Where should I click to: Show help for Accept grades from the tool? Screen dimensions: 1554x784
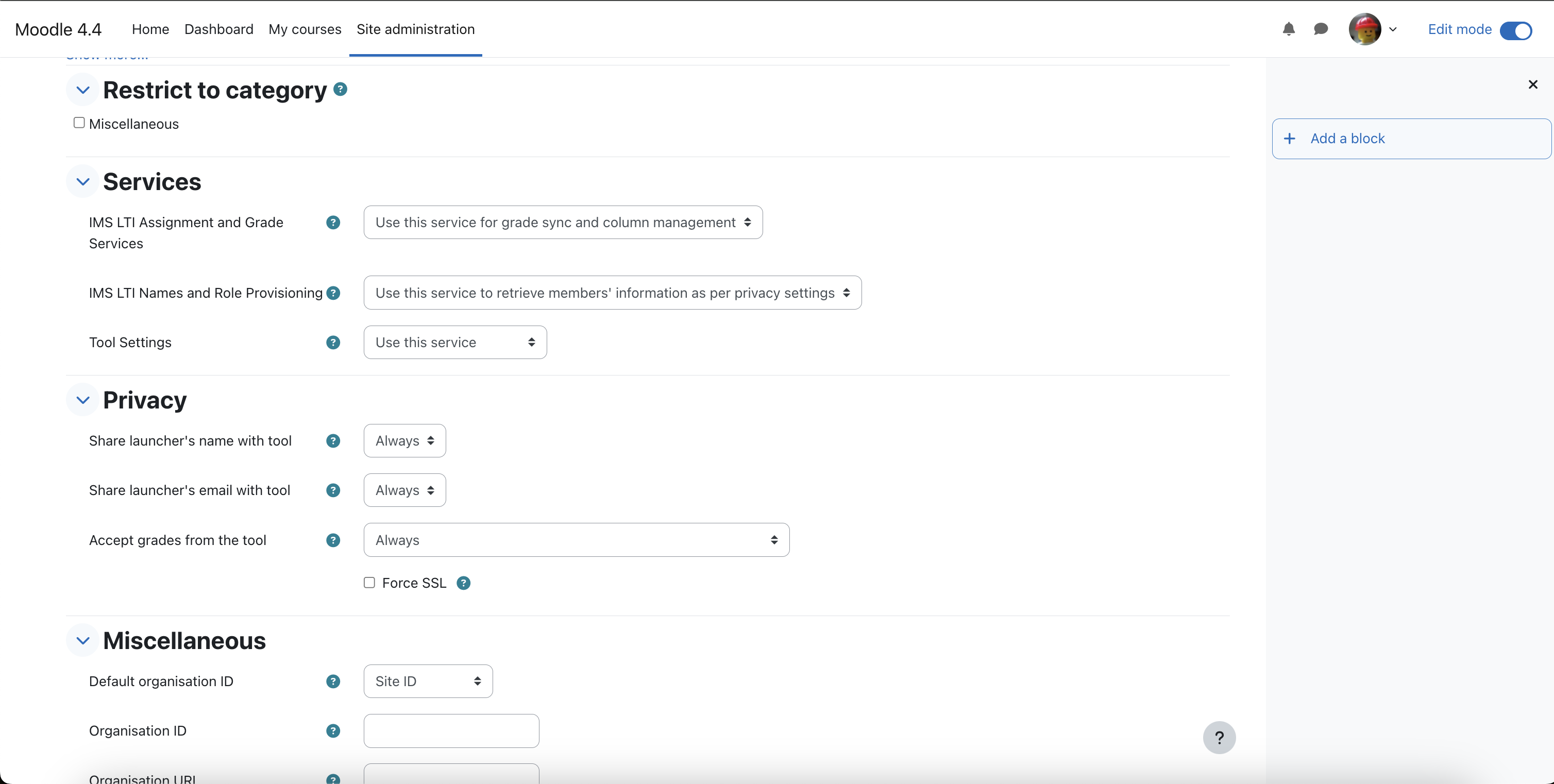point(333,540)
